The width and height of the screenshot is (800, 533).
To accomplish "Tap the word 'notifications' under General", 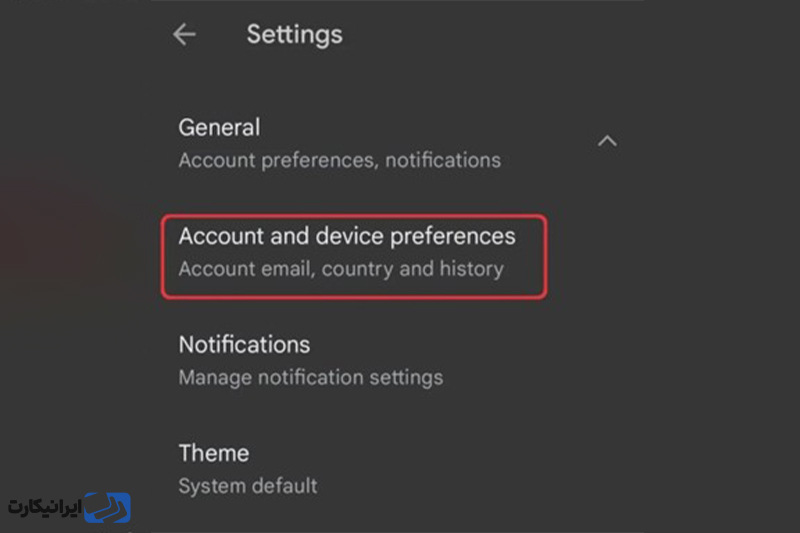I will tap(443, 161).
